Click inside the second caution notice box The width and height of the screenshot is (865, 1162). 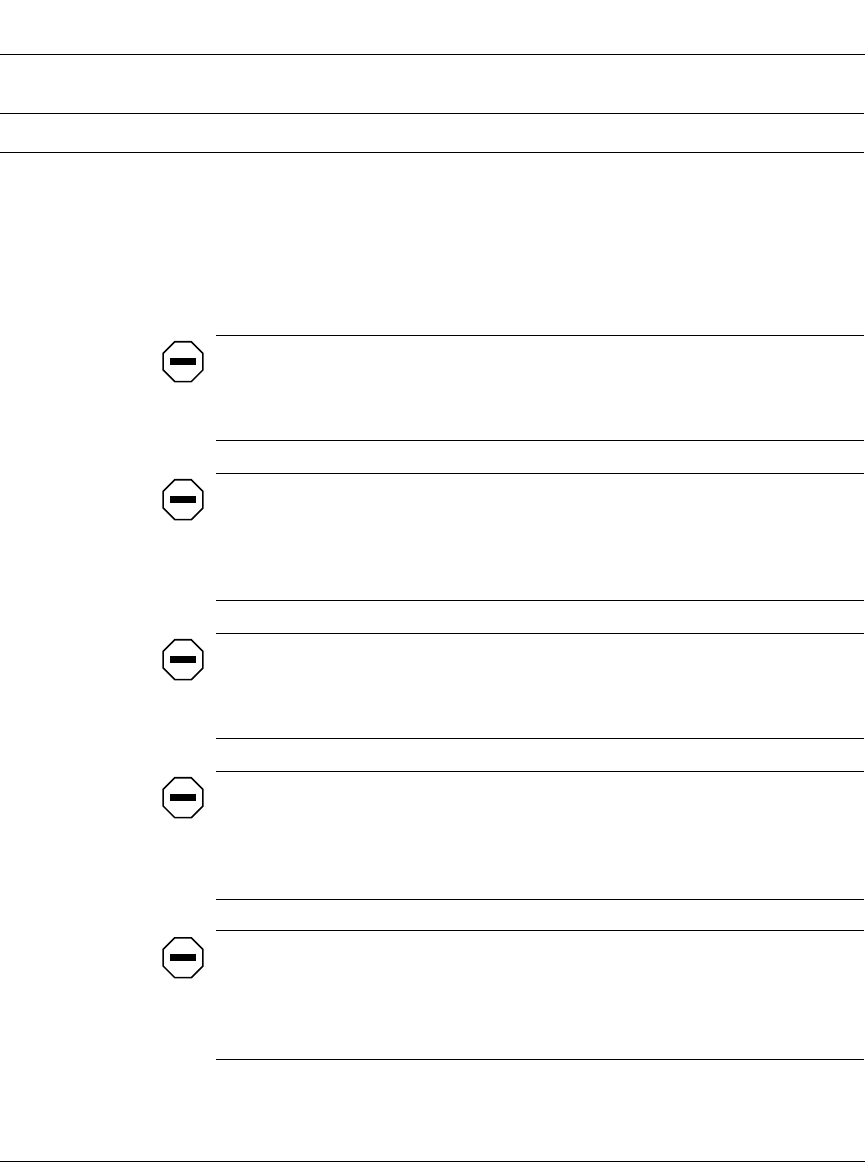coord(539,537)
